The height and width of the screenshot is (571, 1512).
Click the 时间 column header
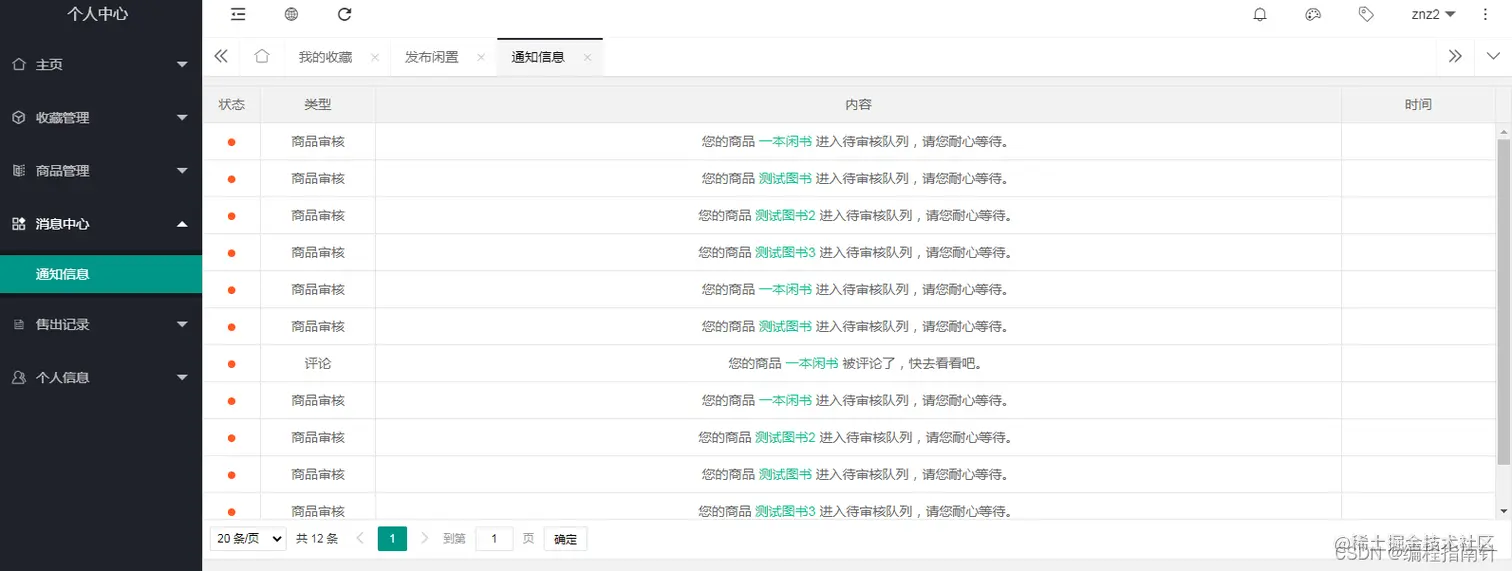(1418, 105)
